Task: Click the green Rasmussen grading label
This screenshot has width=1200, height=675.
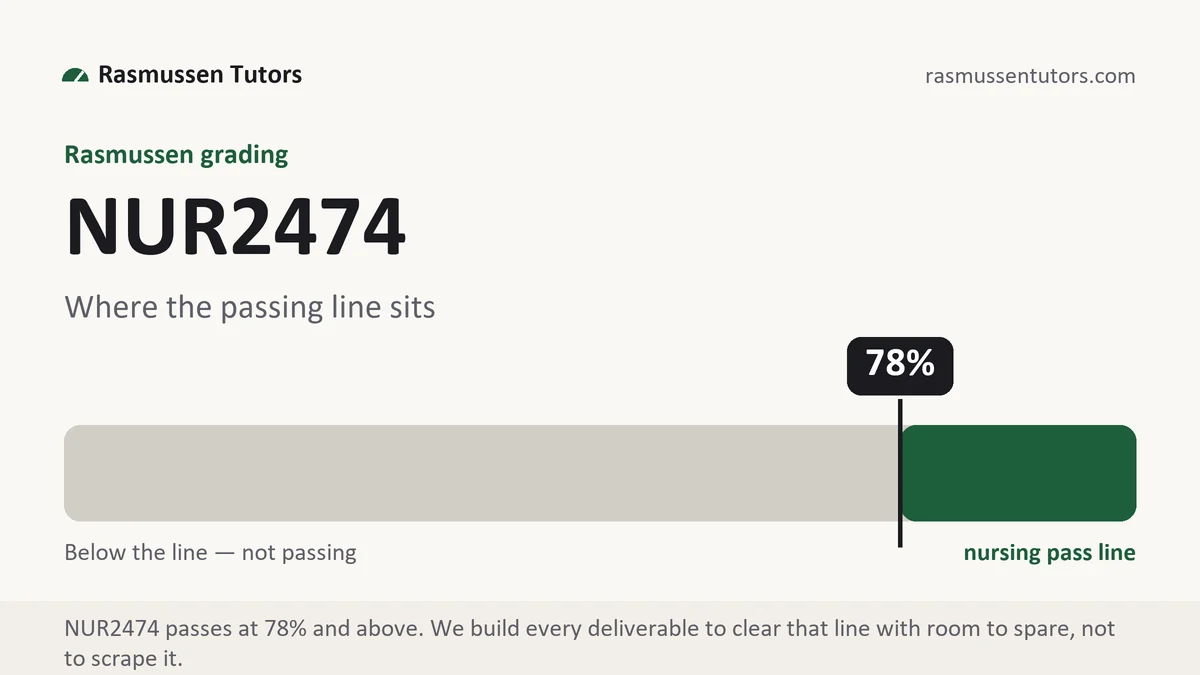Action: pos(176,155)
